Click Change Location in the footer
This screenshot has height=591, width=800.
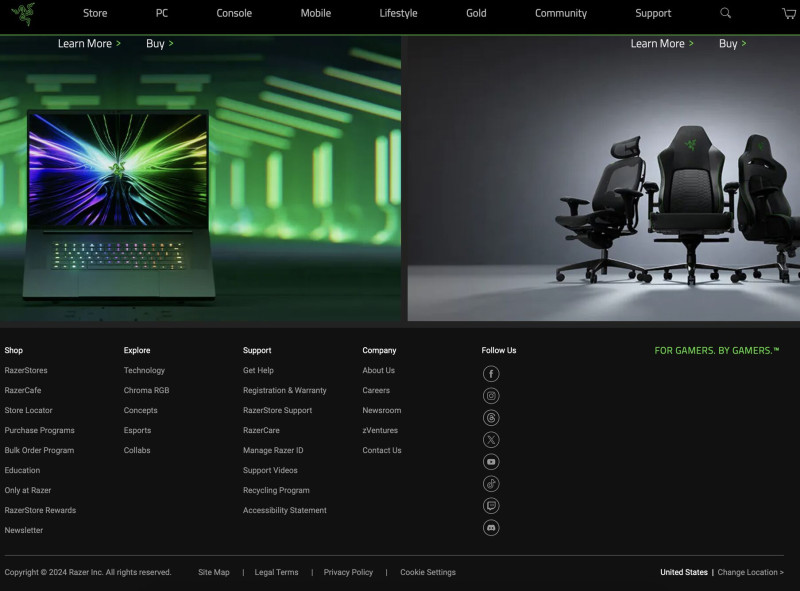pos(751,572)
